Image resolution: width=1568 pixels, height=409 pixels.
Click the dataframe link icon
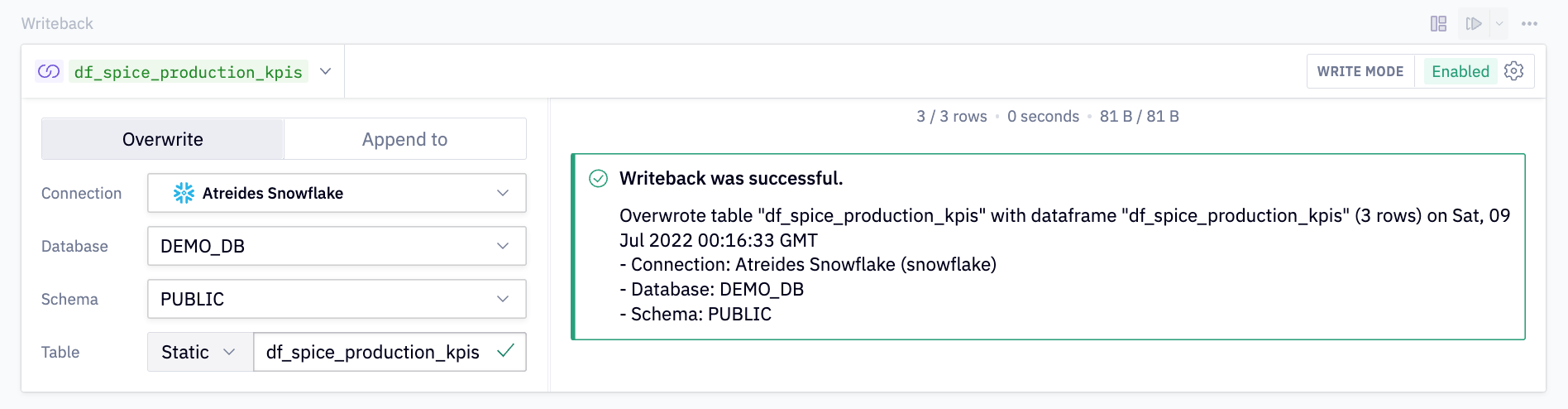click(49, 72)
